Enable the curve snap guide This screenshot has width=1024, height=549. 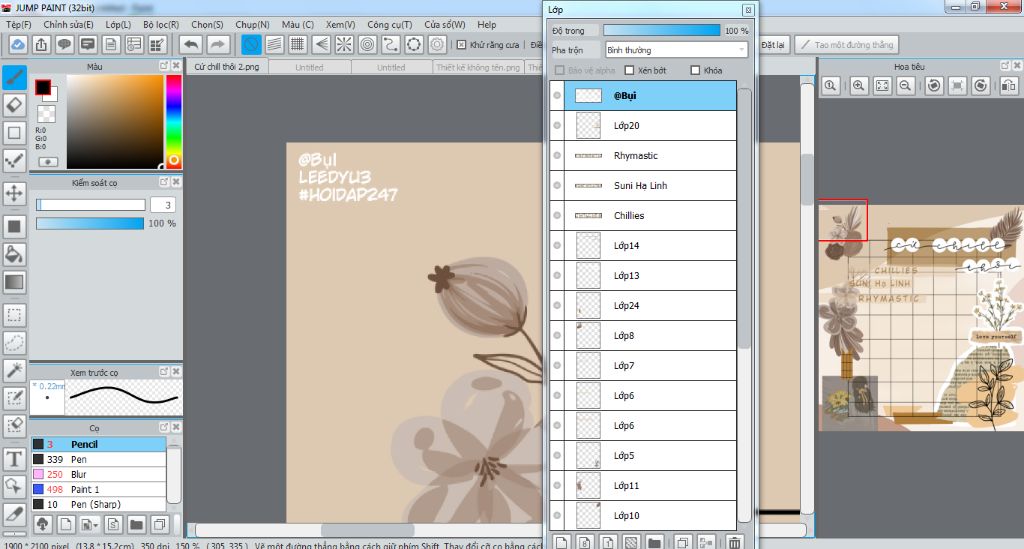[391, 44]
